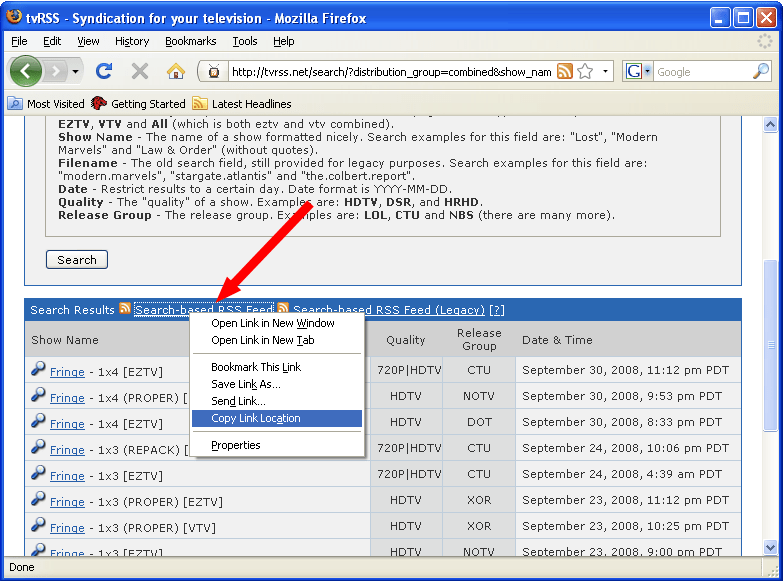
Task: Open the Tools menu
Action: point(245,41)
